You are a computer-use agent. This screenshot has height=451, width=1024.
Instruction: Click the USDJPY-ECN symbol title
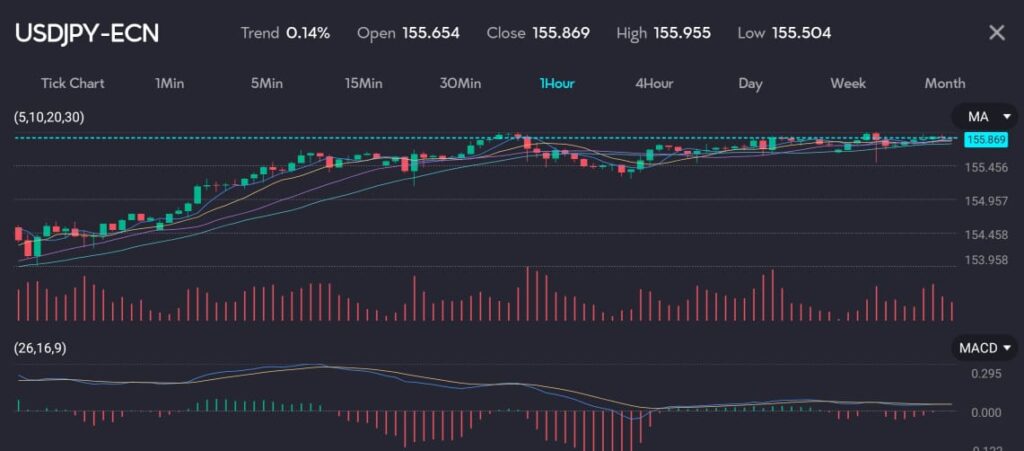[x=86, y=33]
